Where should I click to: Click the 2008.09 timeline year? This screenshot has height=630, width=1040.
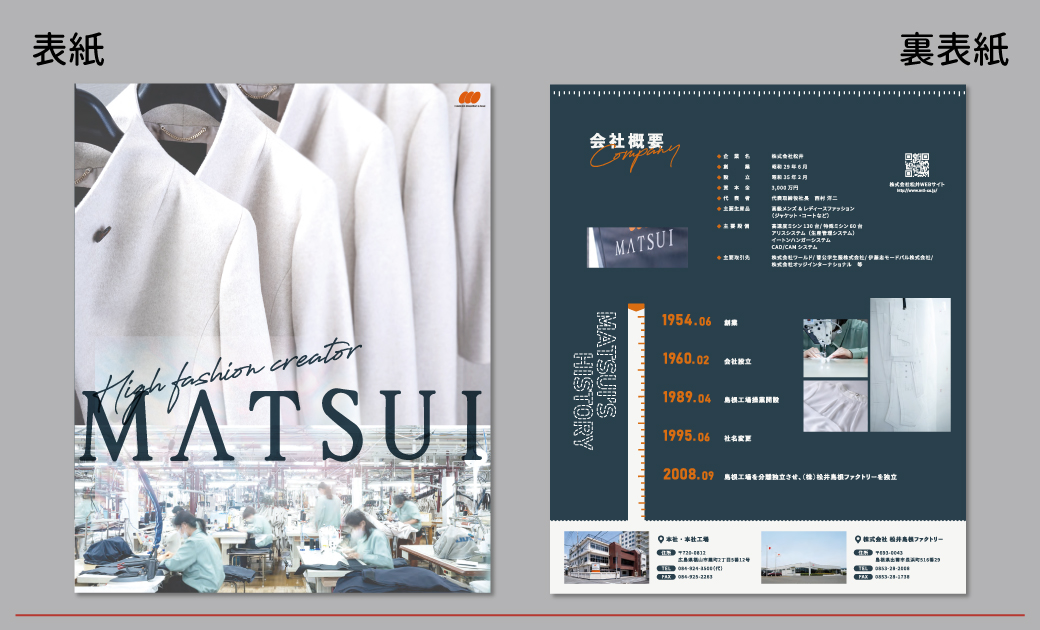tap(688, 475)
